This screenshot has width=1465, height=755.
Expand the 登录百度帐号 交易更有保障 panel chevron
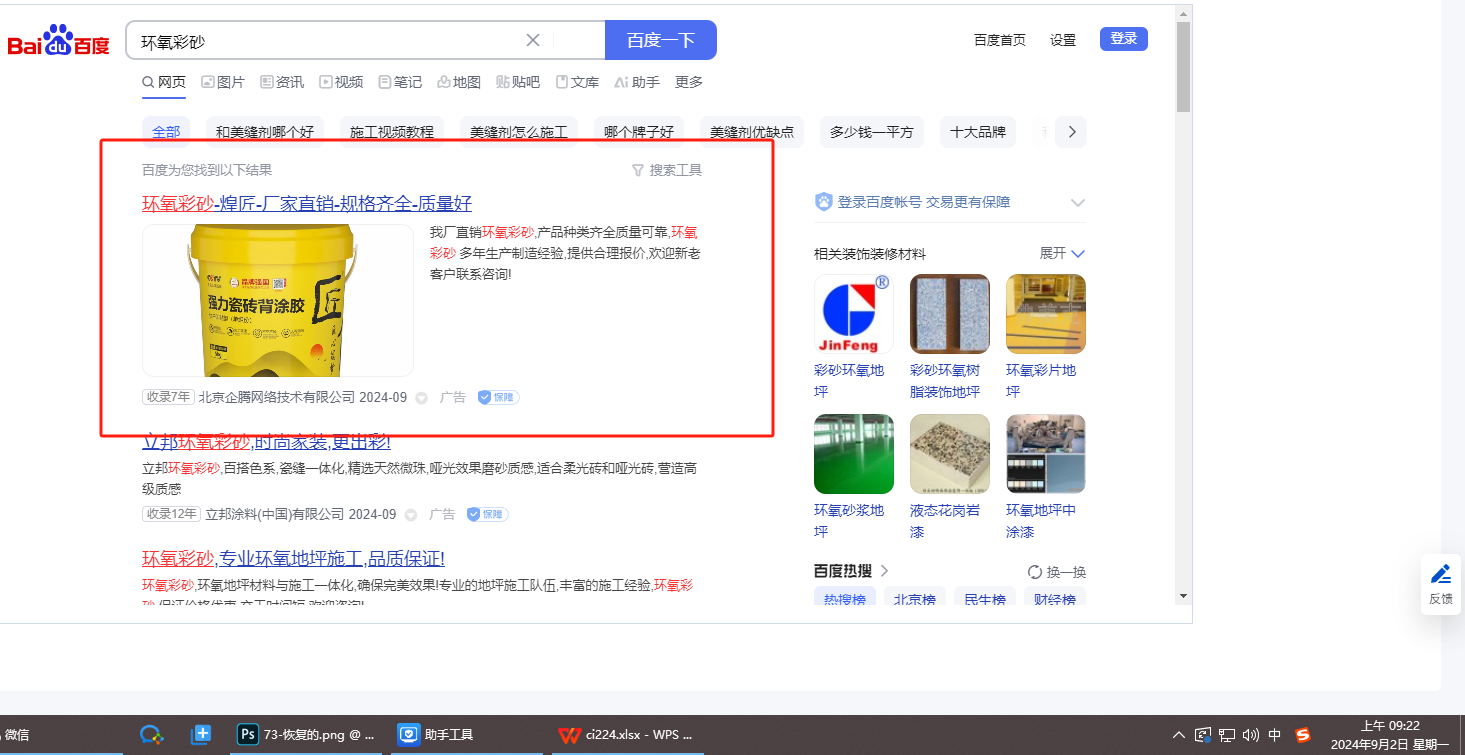point(1077,202)
